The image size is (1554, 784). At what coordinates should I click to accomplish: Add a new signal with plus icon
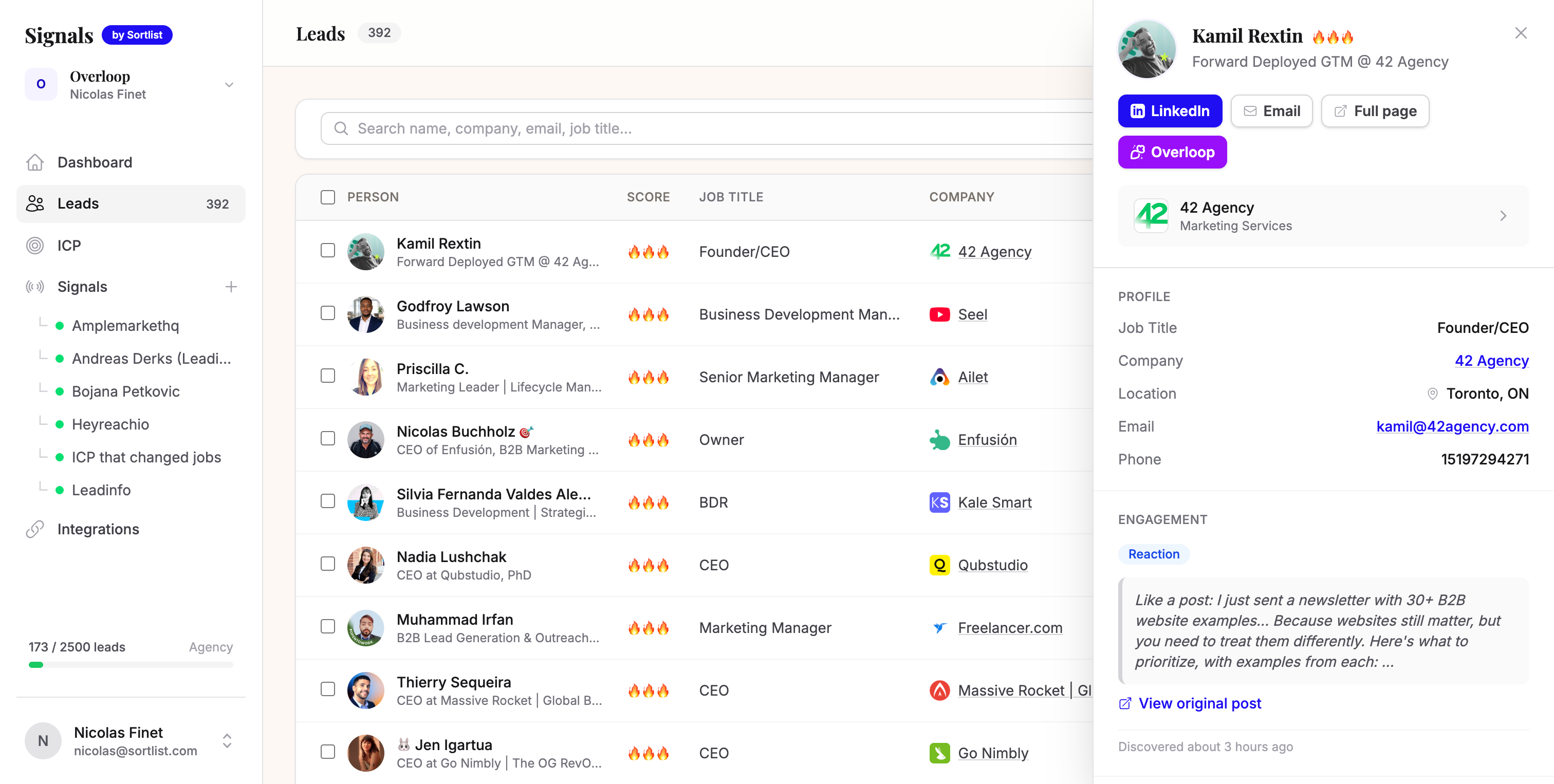pyautogui.click(x=231, y=287)
